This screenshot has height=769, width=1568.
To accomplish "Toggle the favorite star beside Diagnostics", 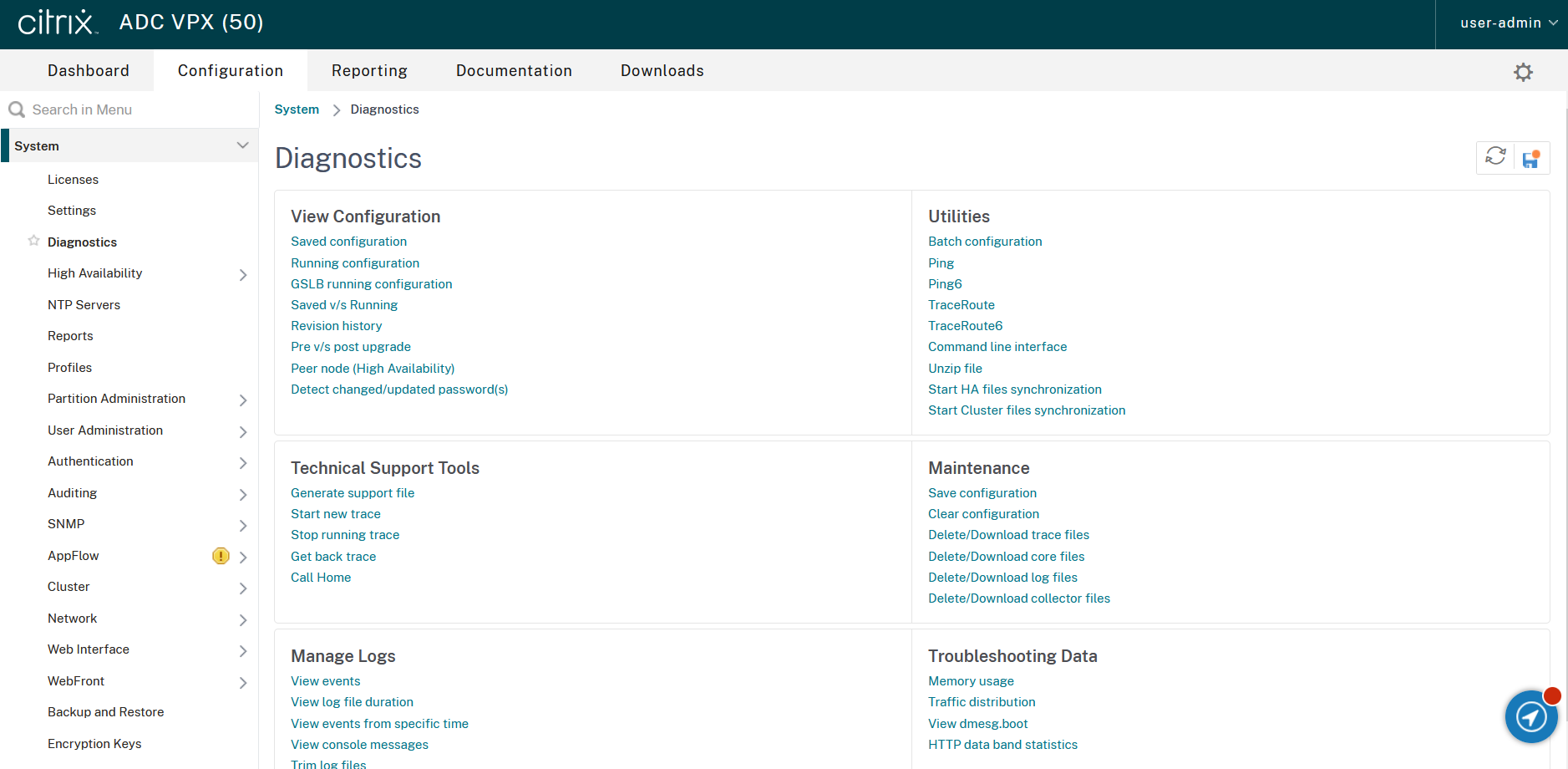I will pyautogui.click(x=33, y=241).
